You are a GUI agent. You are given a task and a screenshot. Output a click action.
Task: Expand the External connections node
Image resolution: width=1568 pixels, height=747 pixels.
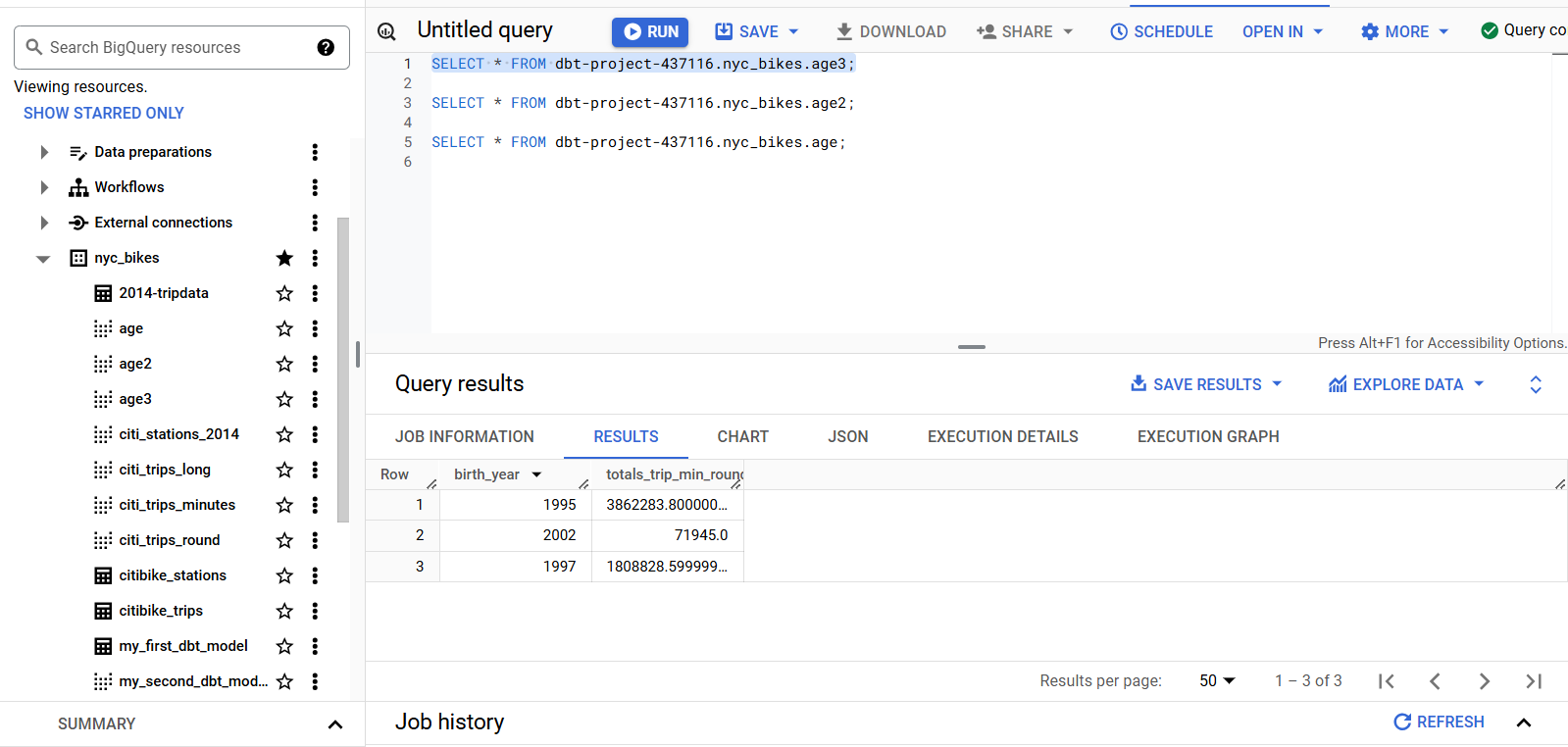pyautogui.click(x=43, y=223)
